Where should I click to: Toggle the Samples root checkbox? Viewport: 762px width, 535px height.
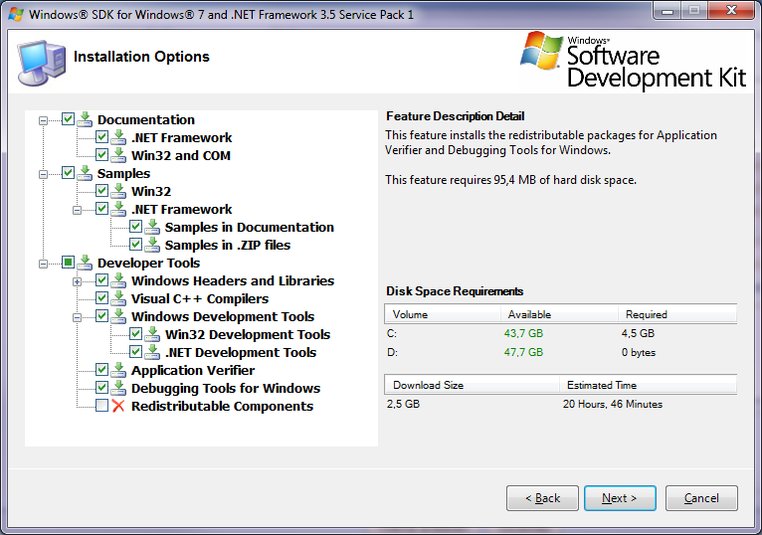[x=68, y=173]
